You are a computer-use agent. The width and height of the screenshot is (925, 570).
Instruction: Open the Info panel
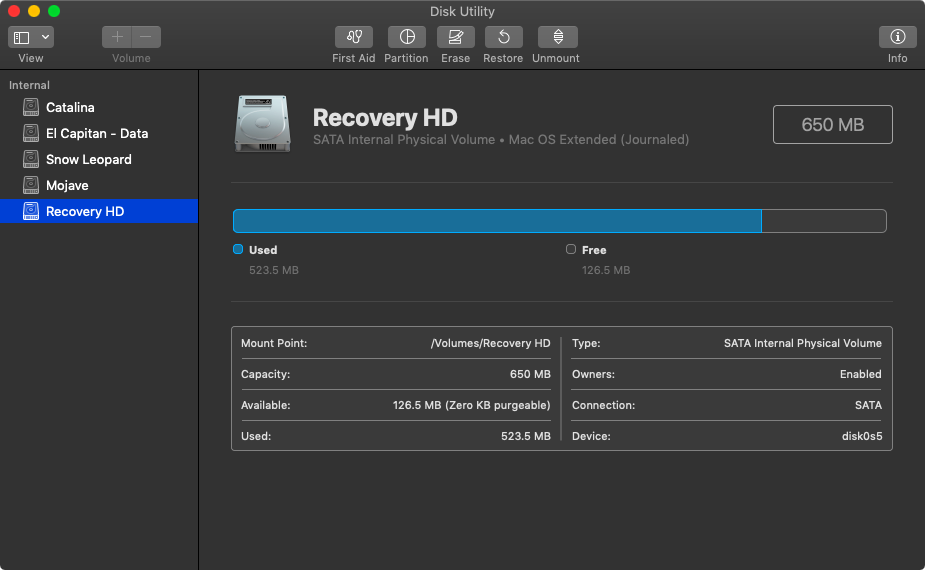[x=897, y=37]
